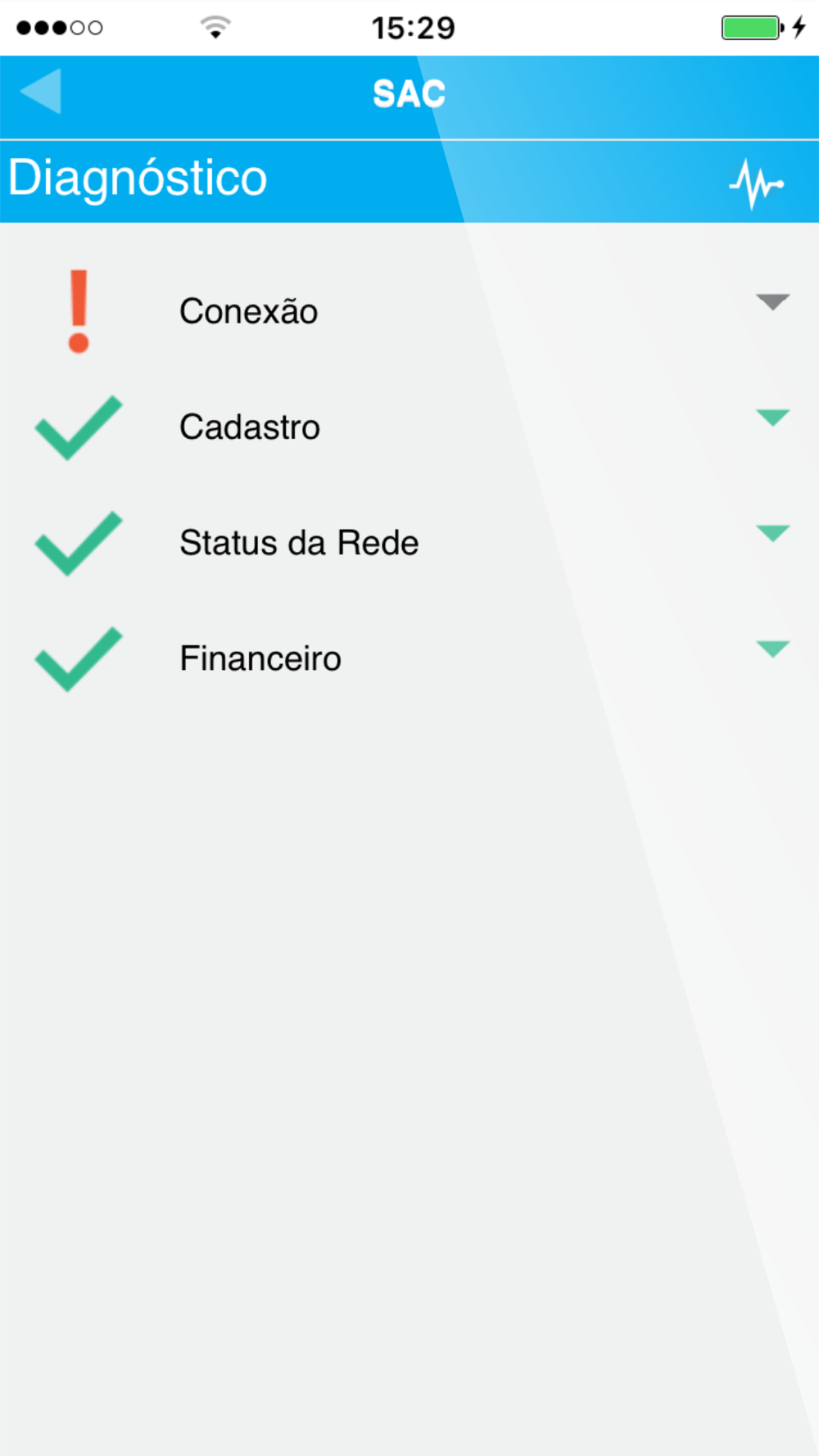Expand the Cadastro dropdown arrow
Image resolution: width=819 pixels, height=1456 pixels.
pyautogui.click(x=772, y=418)
